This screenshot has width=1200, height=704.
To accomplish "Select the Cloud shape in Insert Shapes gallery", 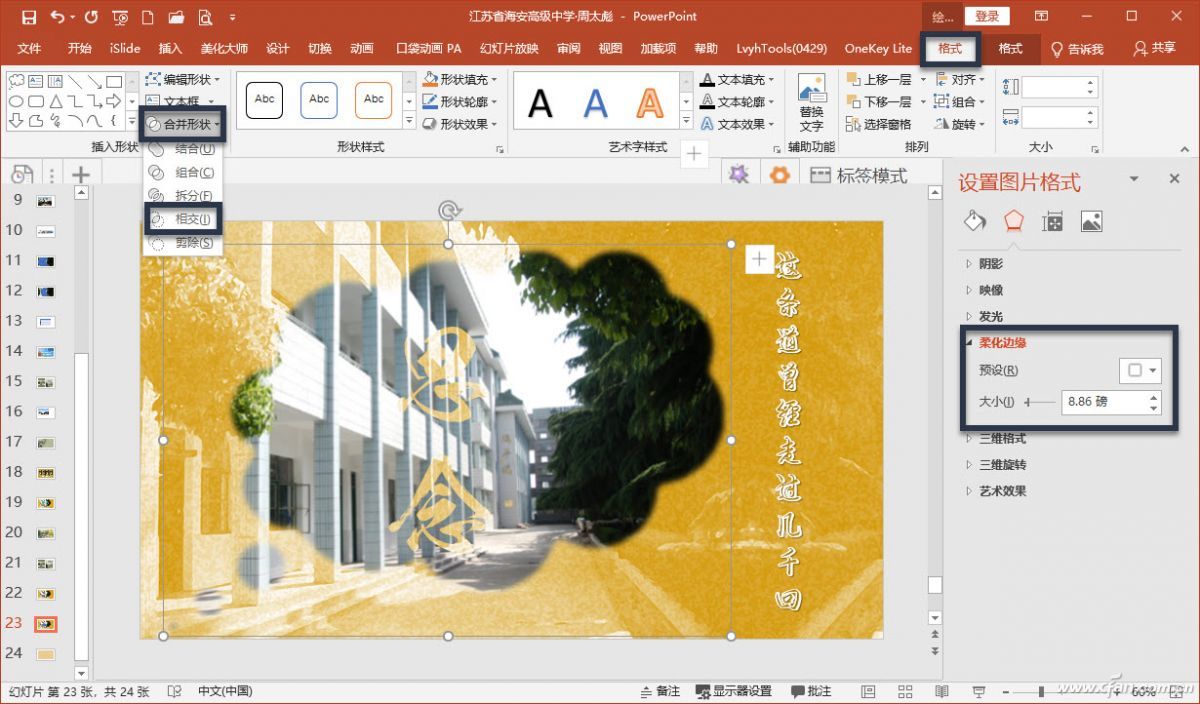I will [x=17, y=80].
